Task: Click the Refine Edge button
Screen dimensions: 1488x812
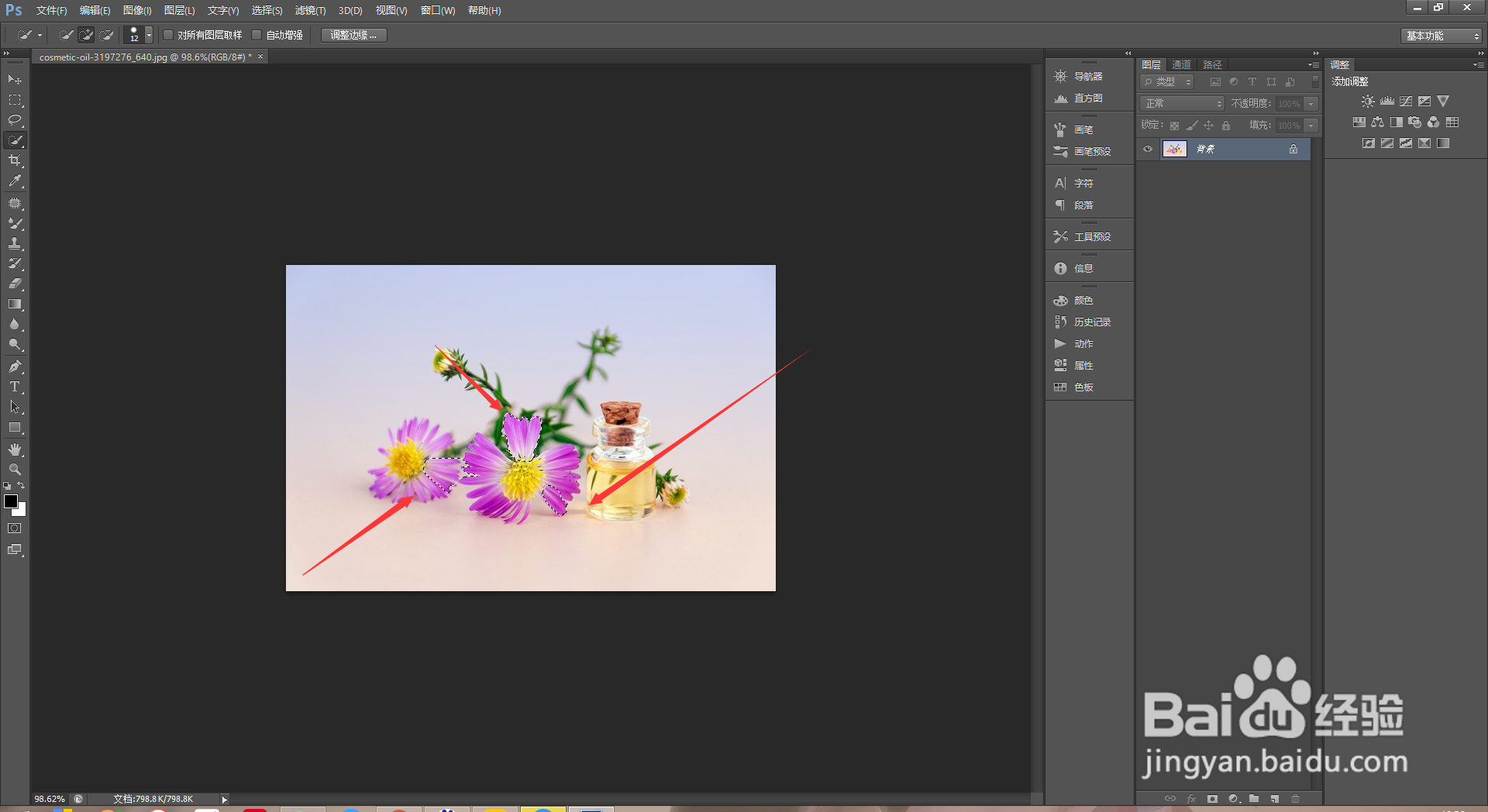Action: pos(353,35)
